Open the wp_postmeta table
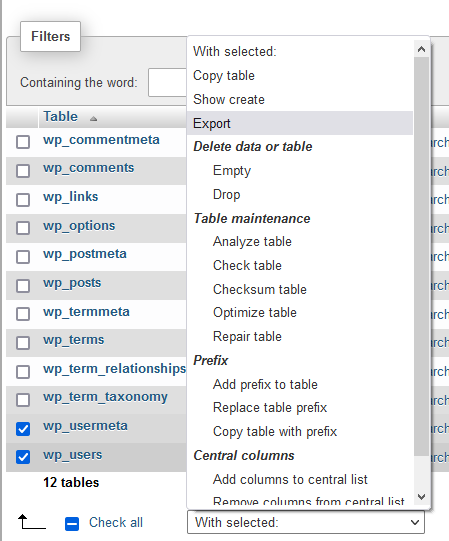Viewport: 449px width, 541px height. click(x=85, y=254)
